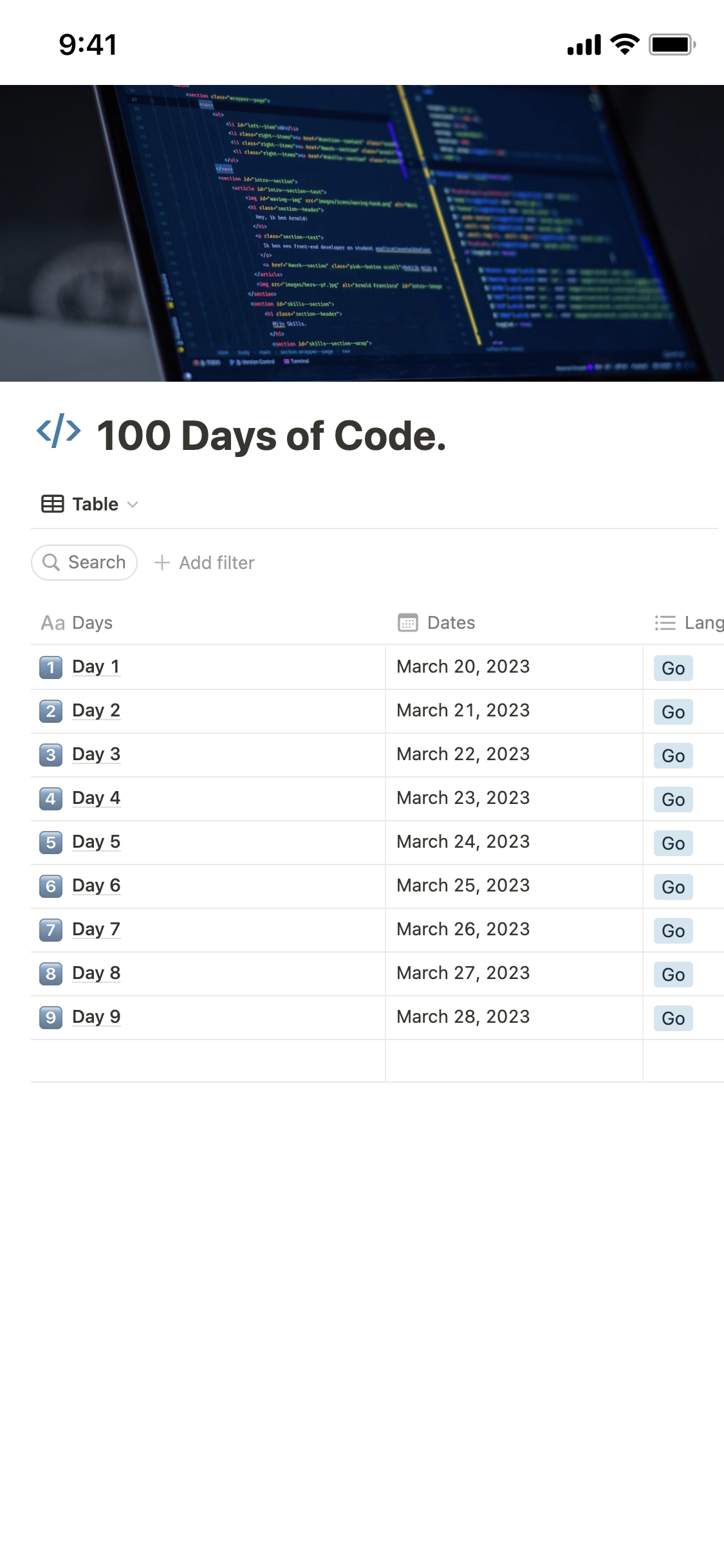Click the code brackets page icon
The height and width of the screenshot is (1568, 724).
click(x=59, y=431)
